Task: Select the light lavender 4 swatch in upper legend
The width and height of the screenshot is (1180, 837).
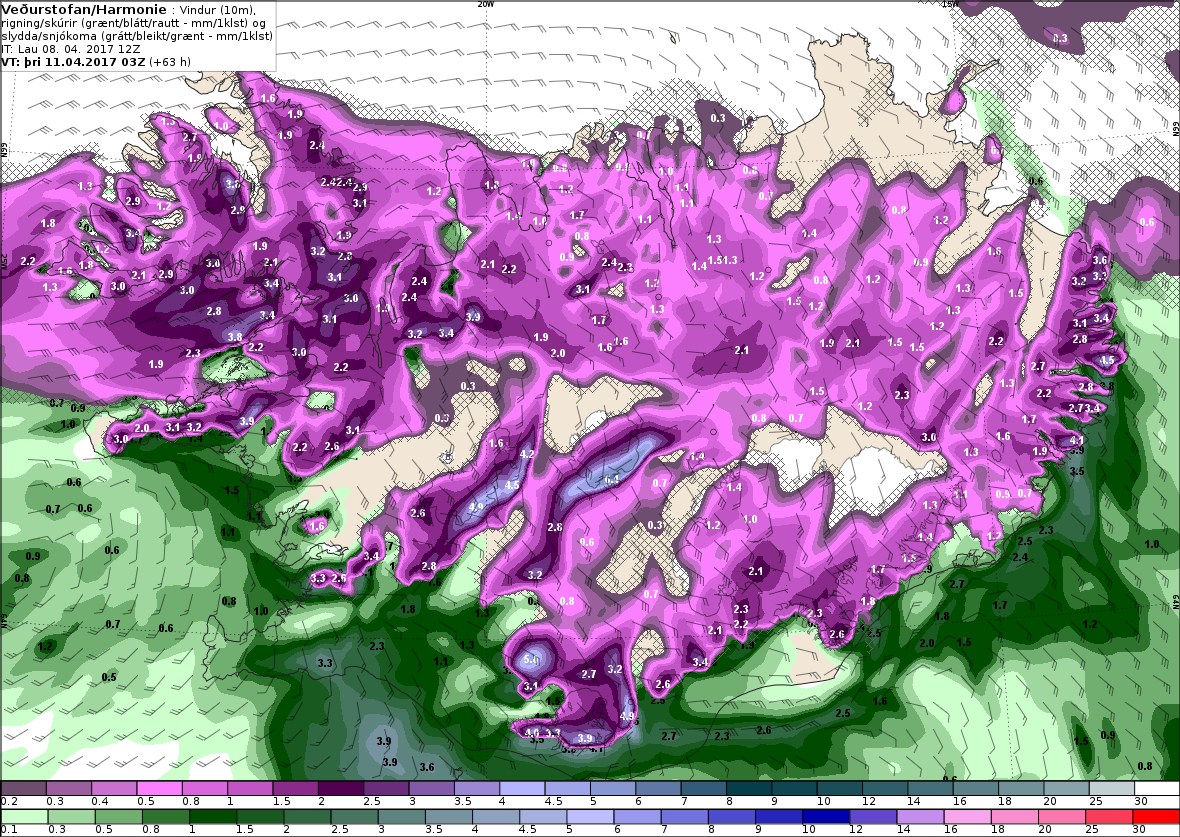Action: [x=521, y=788]
